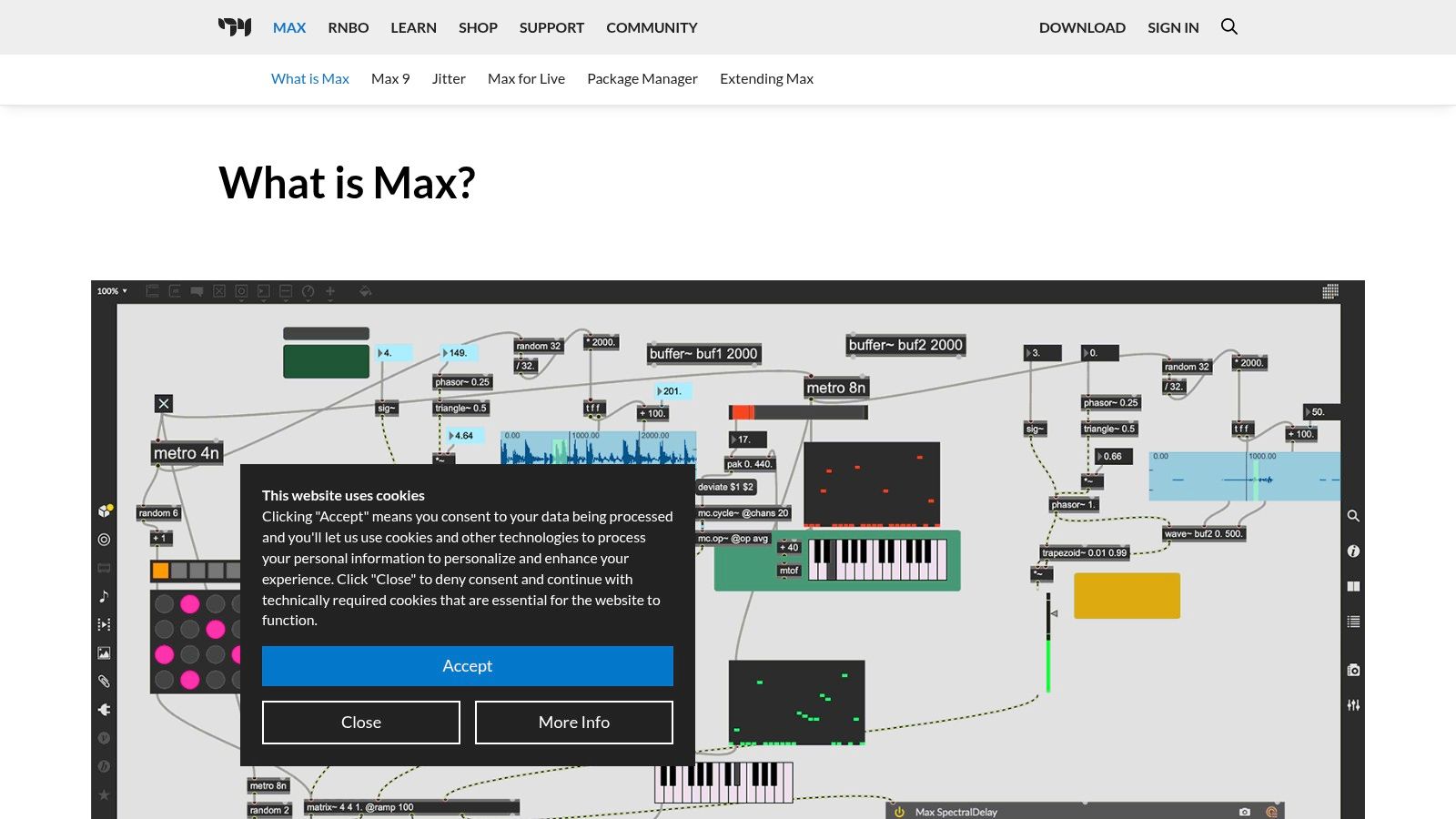Select the Package Manager tab

pos(642,79)
